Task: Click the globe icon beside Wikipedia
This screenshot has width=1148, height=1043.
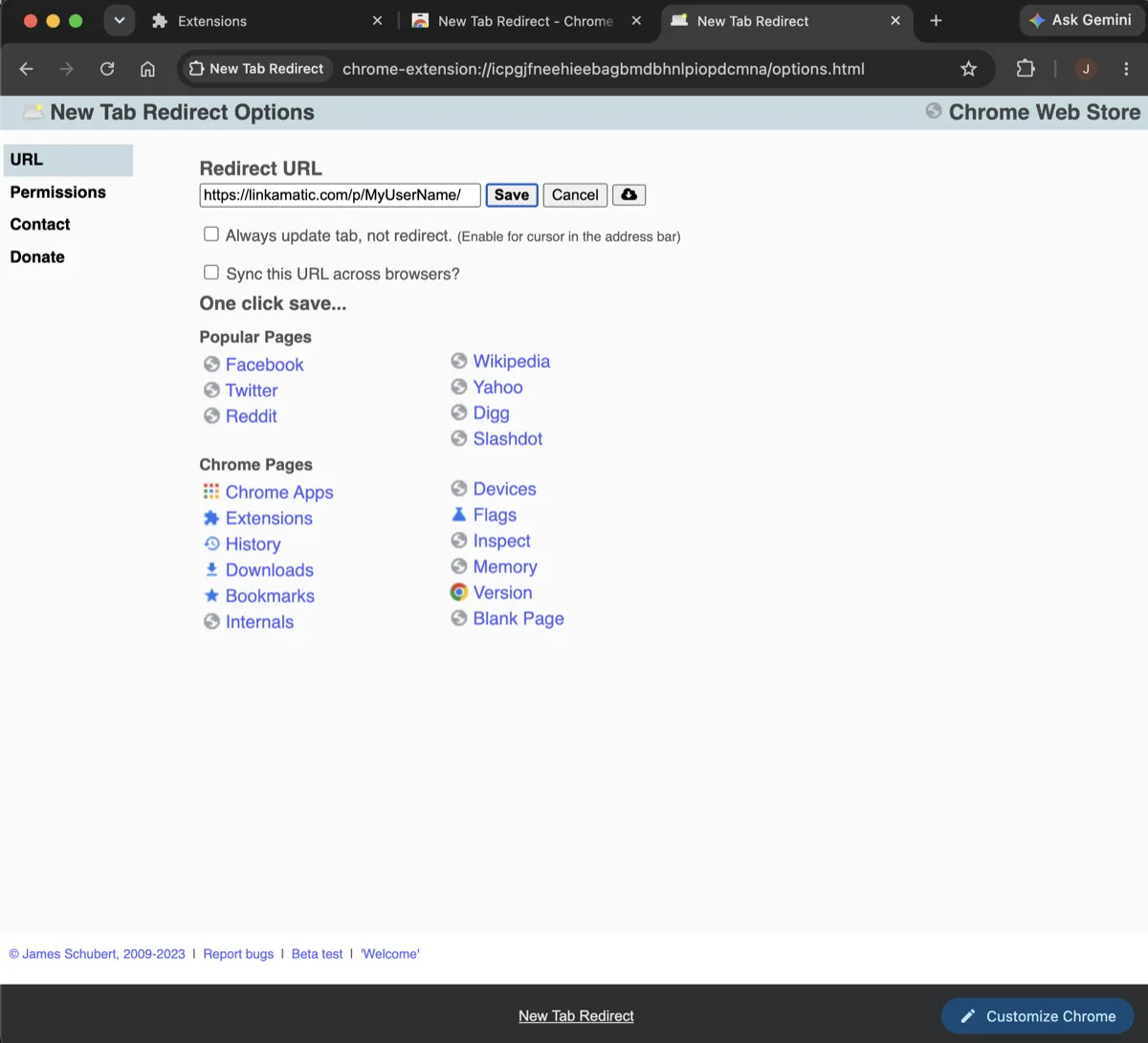Action: 459,361
